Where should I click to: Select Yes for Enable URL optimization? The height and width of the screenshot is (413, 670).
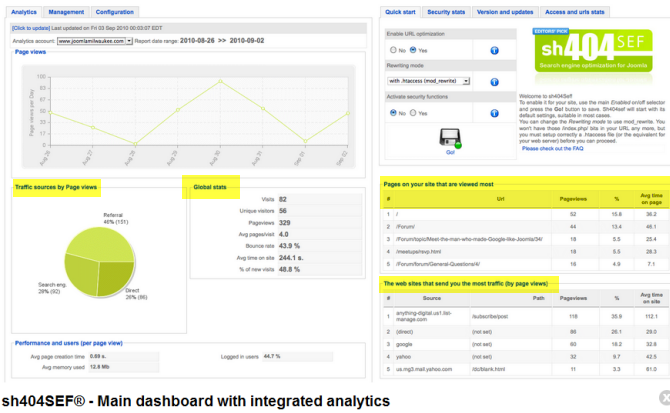coord(413,50)
